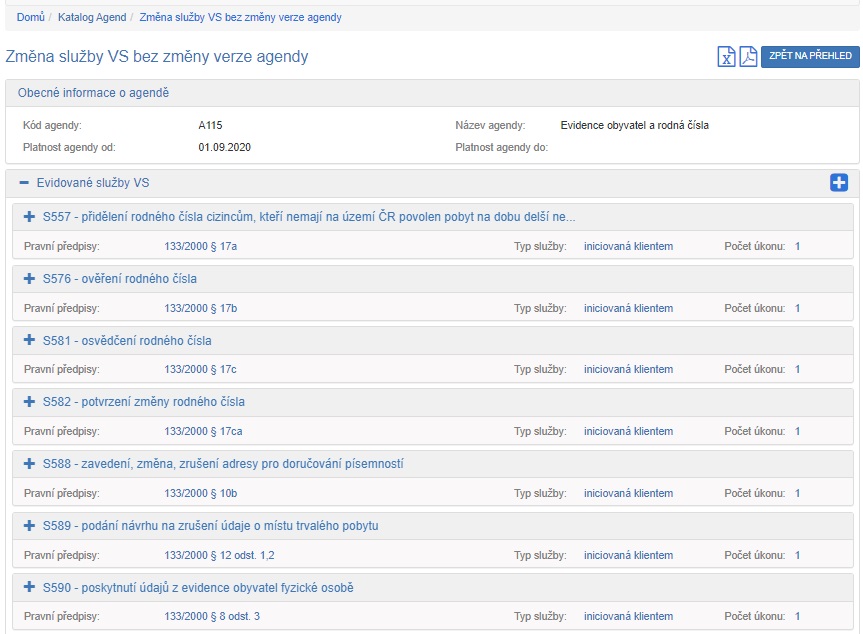Export the page to Excel file icon
This screenshot has width=863, height=634.
coord(727,57)
